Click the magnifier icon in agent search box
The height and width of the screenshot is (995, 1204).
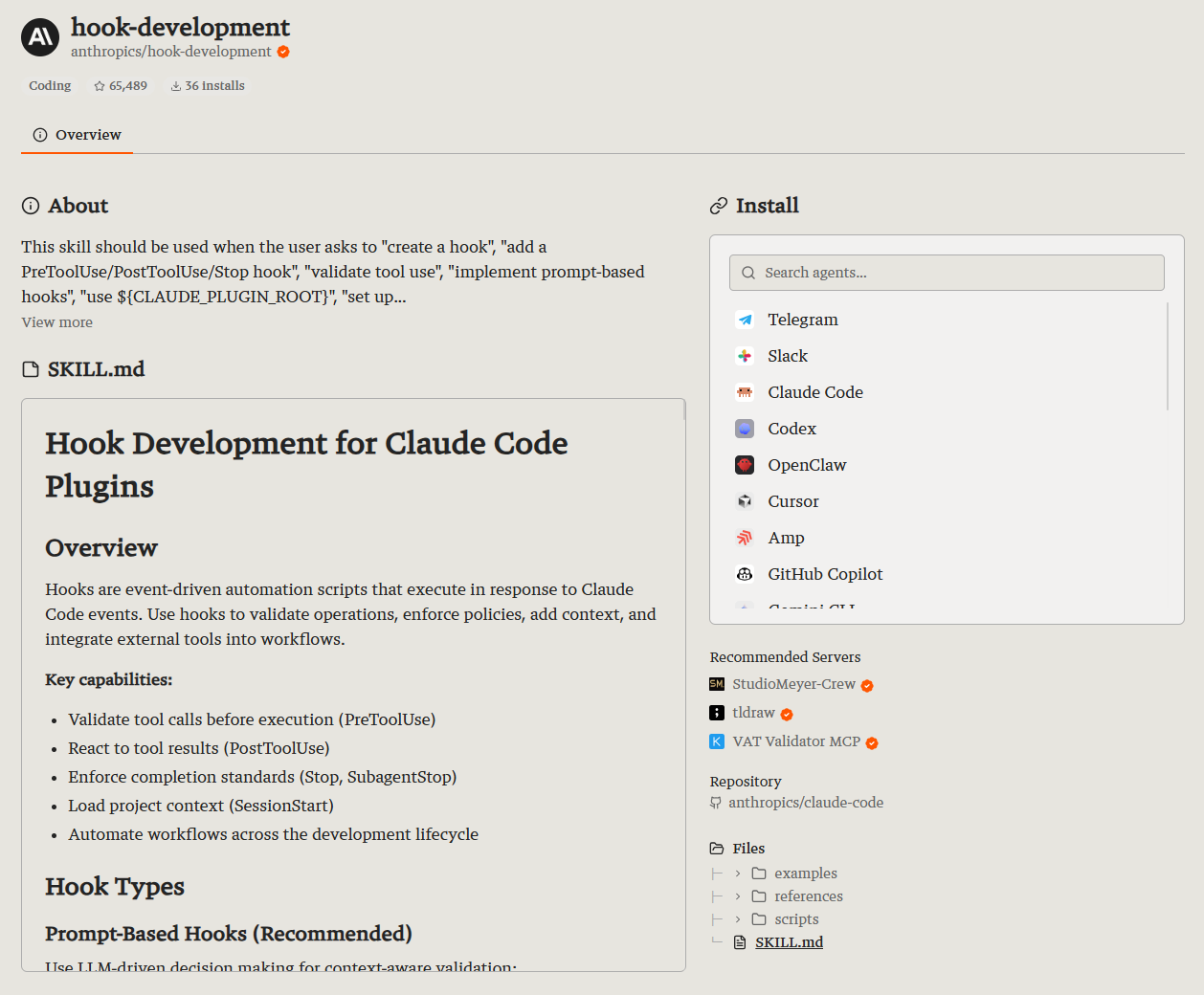pyautogui.click(x=748, y=273)
